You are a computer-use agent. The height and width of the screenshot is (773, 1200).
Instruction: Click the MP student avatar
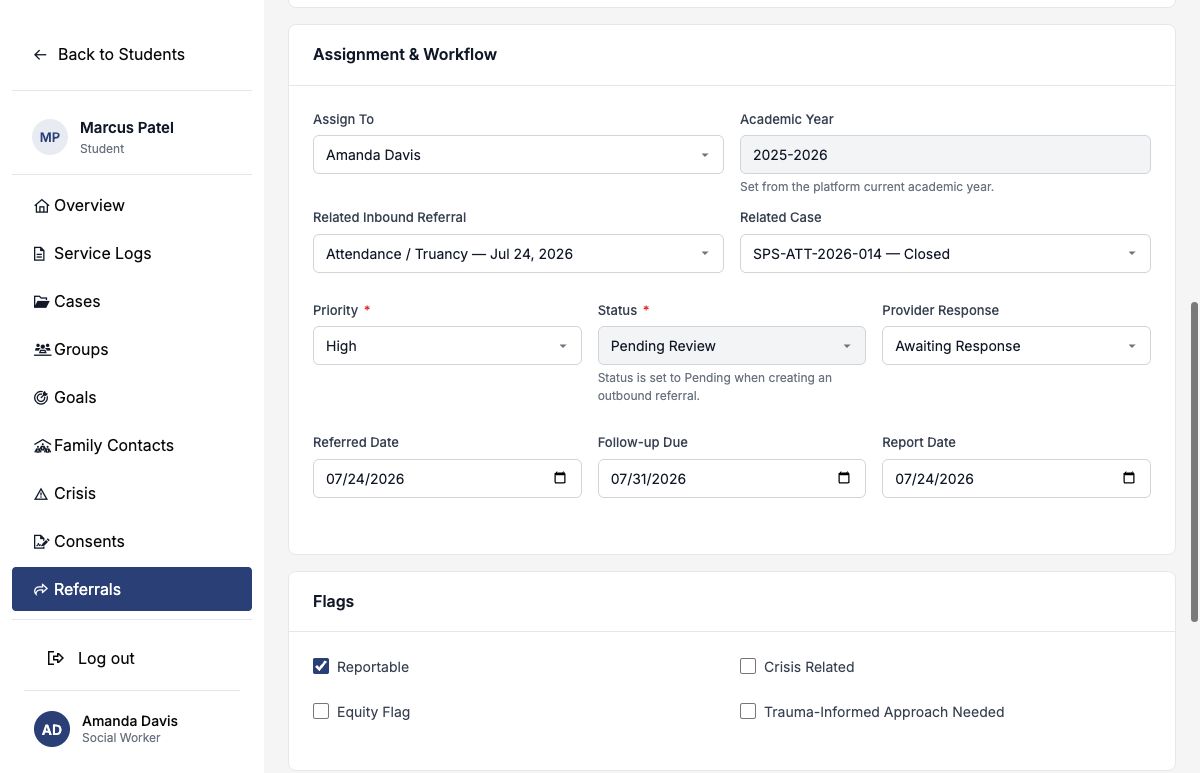(50, 137)
